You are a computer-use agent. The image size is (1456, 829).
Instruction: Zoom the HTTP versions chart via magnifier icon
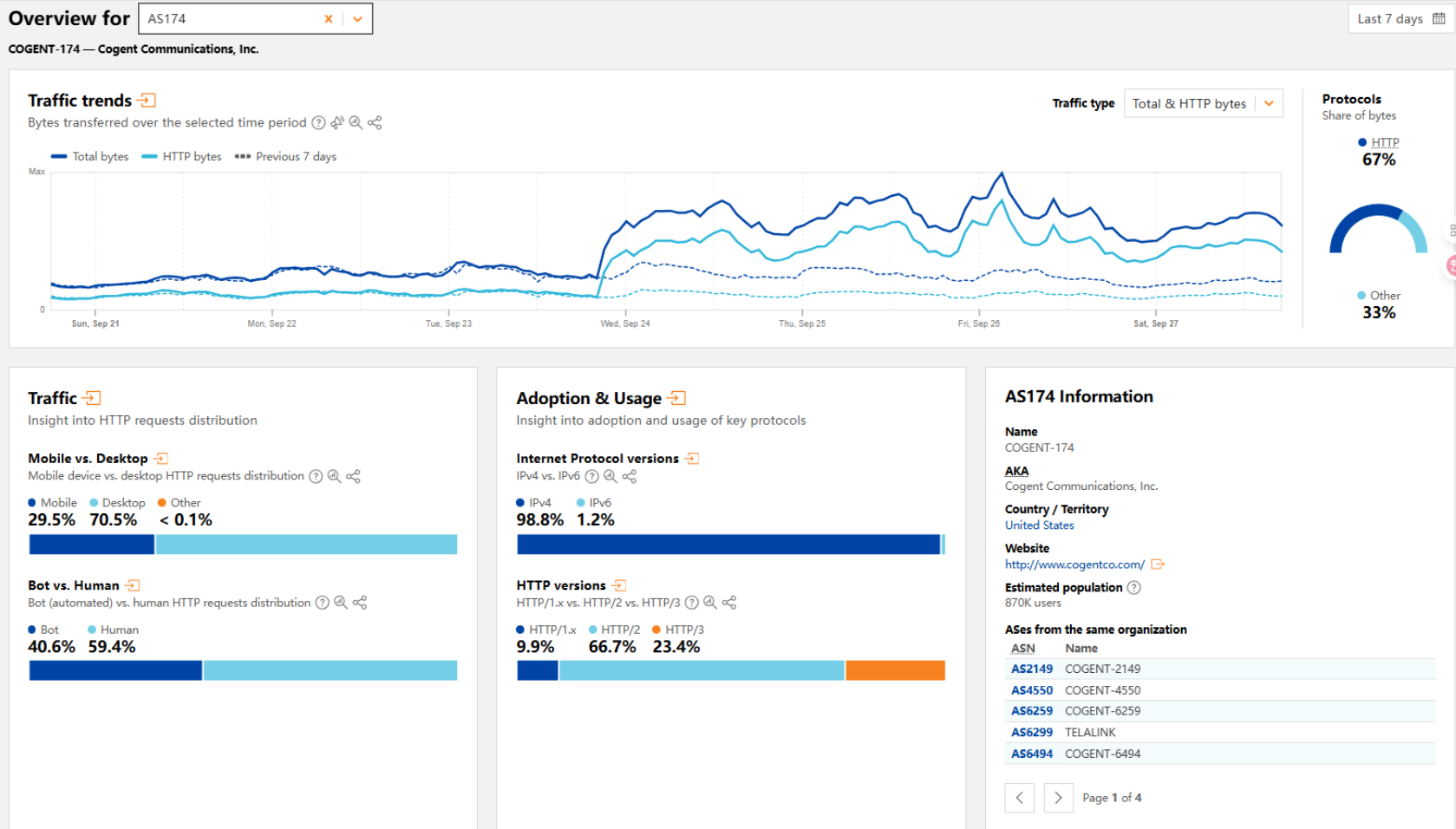click(x=710, y=603)
